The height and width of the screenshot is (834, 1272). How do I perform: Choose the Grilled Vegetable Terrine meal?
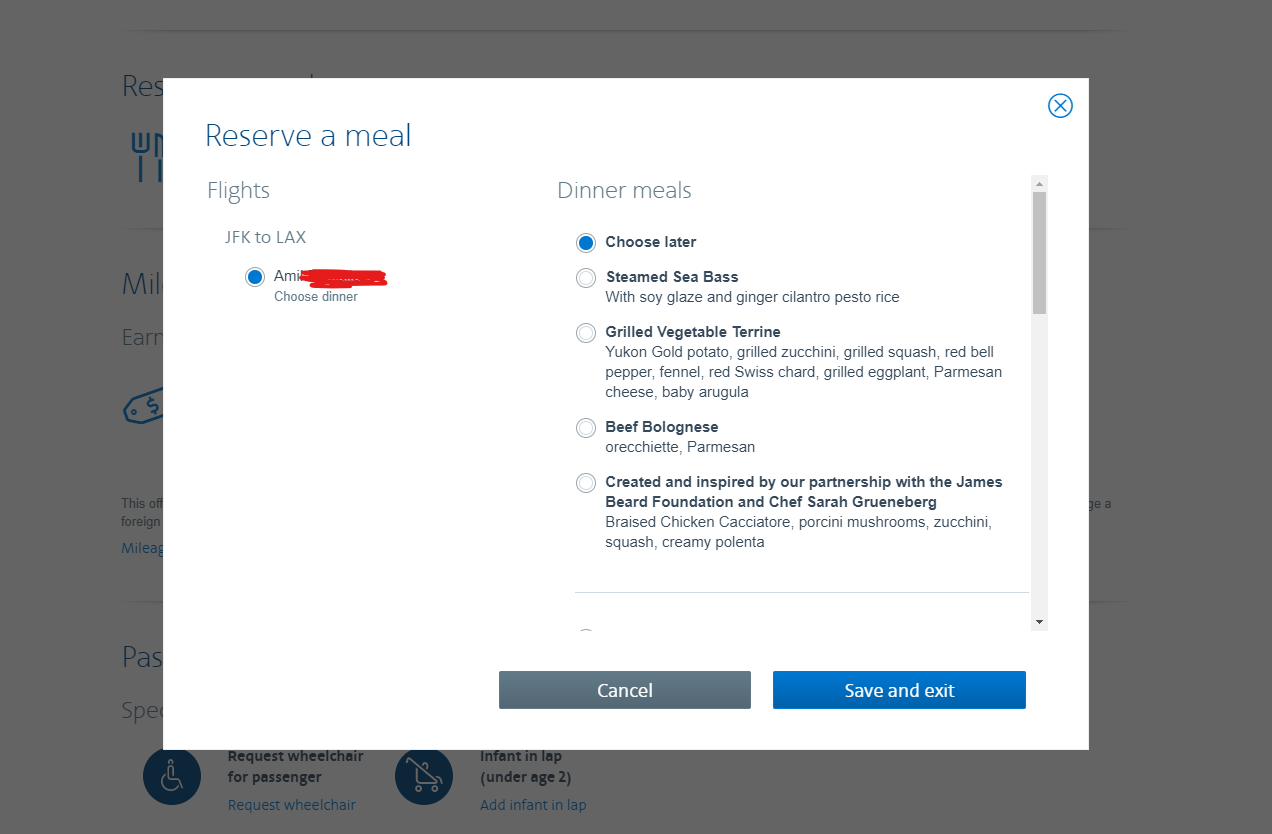(x=586, y=333)
